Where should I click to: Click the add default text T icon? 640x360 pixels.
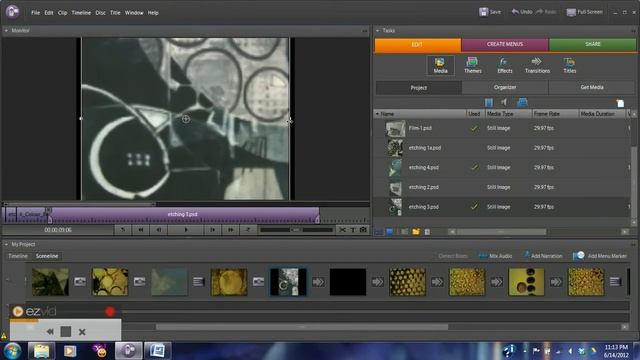click(x=353, y=230)
